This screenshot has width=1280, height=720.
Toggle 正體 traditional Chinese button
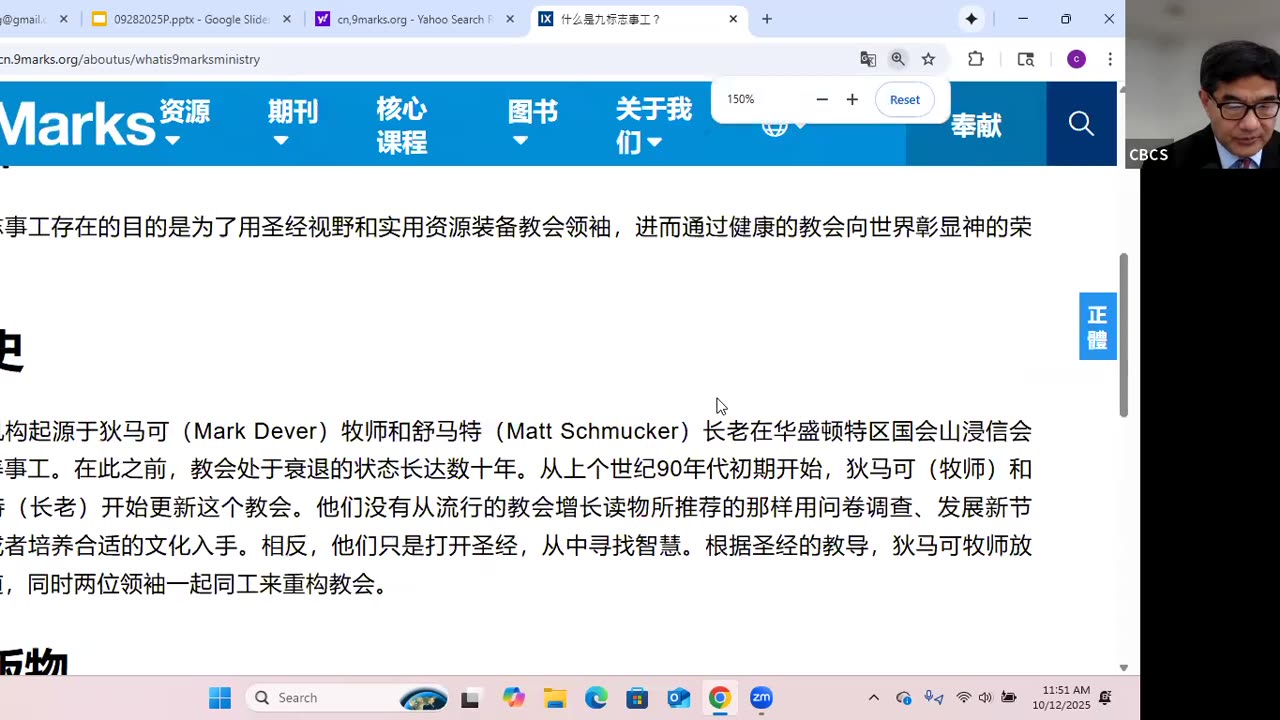point(1097,326)
